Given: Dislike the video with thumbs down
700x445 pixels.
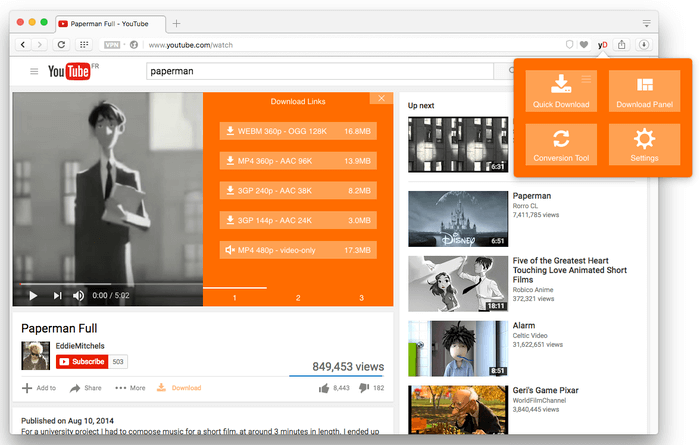Looking at the screenshot, I should pyautogui.click(x=364, y=387).
